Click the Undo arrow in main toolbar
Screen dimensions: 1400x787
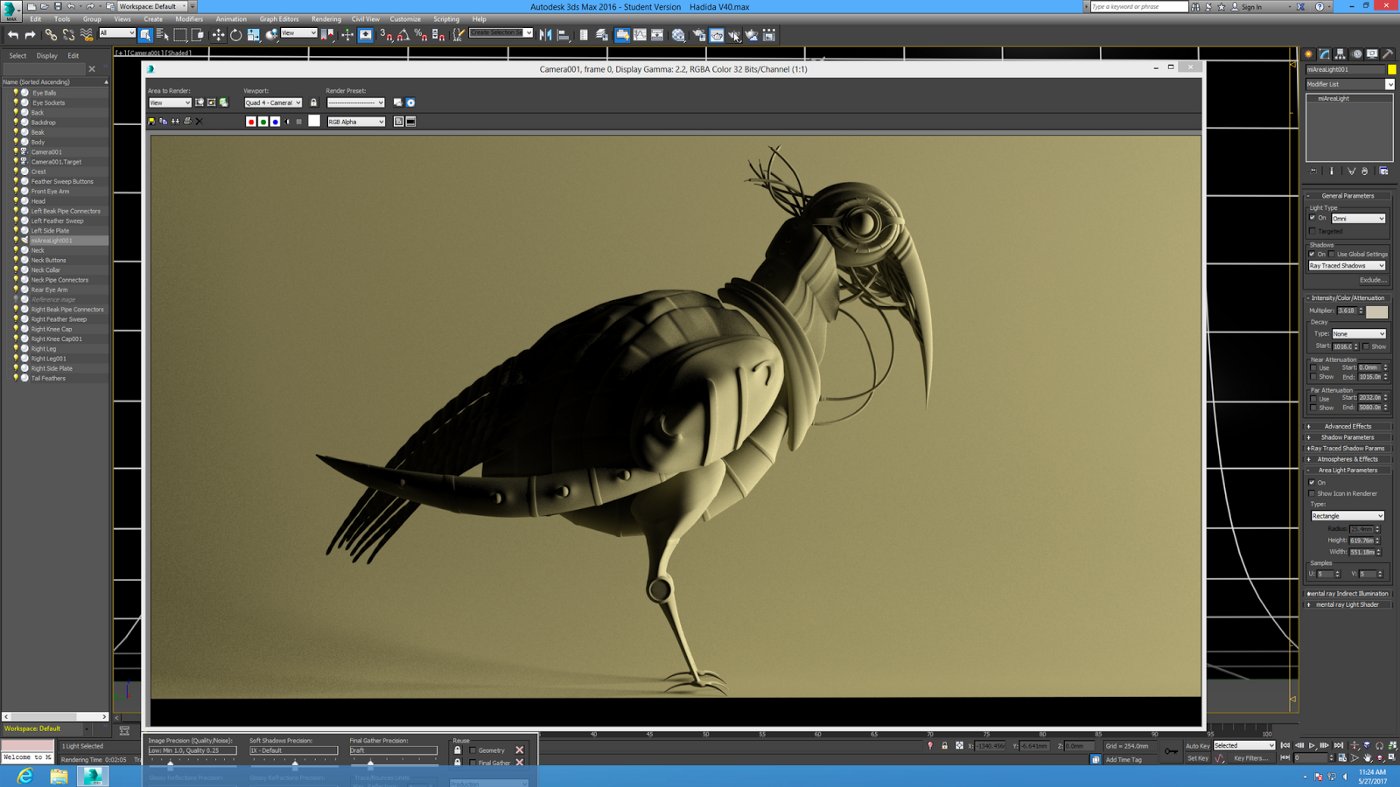tap(12, 35)
